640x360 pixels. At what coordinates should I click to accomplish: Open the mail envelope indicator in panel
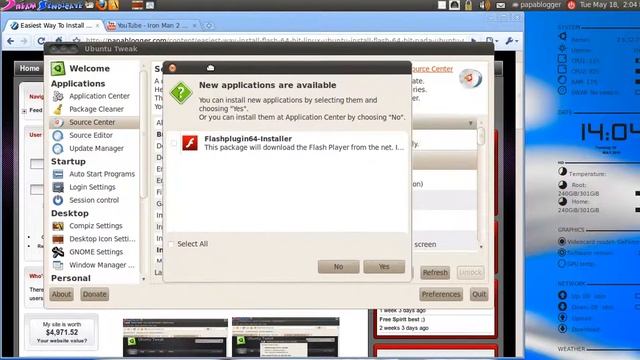coord(500,5)
